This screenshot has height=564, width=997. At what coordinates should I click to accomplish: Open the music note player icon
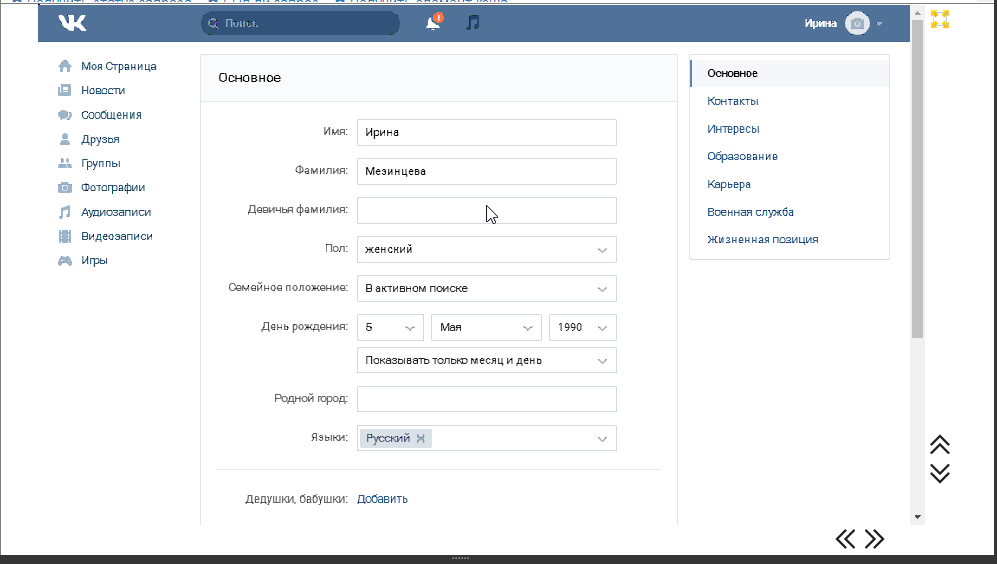click(x=473, y=23)
